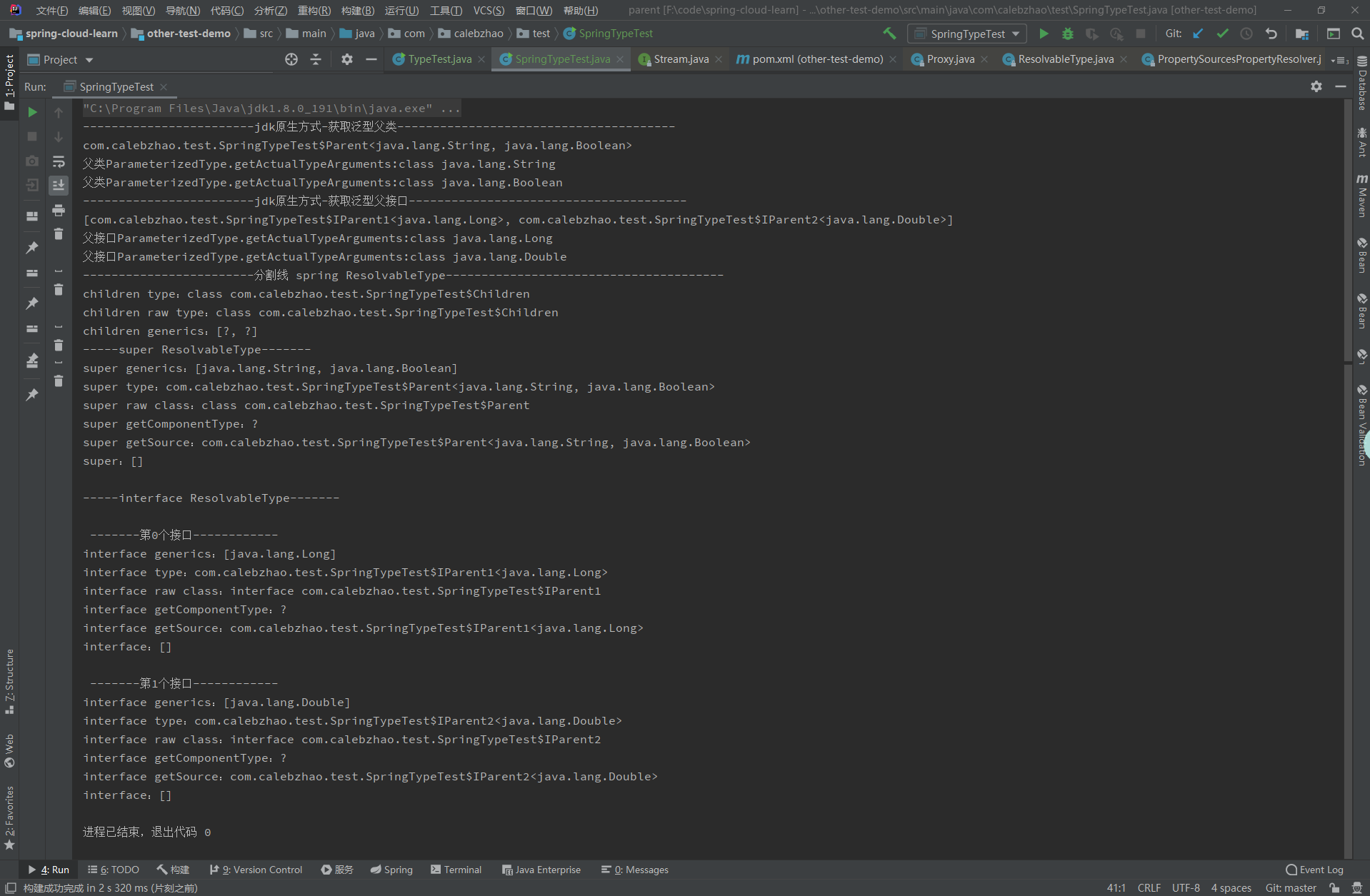Rerun SpringTypeTest from the Run panel

[x=32, y=112]
